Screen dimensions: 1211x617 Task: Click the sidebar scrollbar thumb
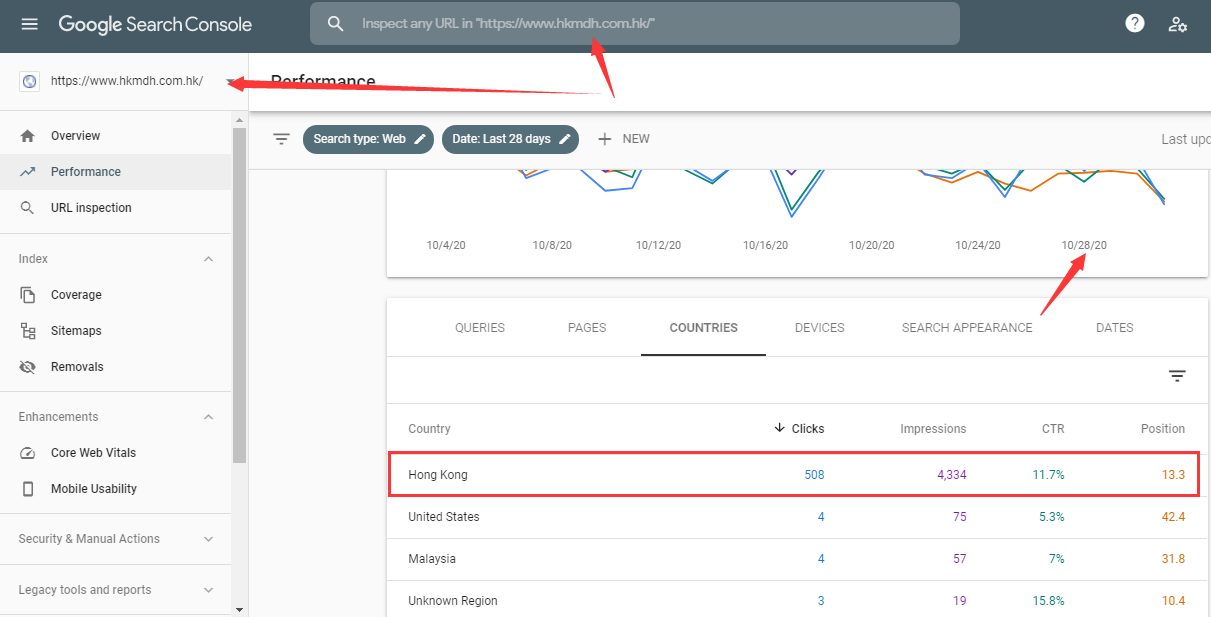click(239, 295)
